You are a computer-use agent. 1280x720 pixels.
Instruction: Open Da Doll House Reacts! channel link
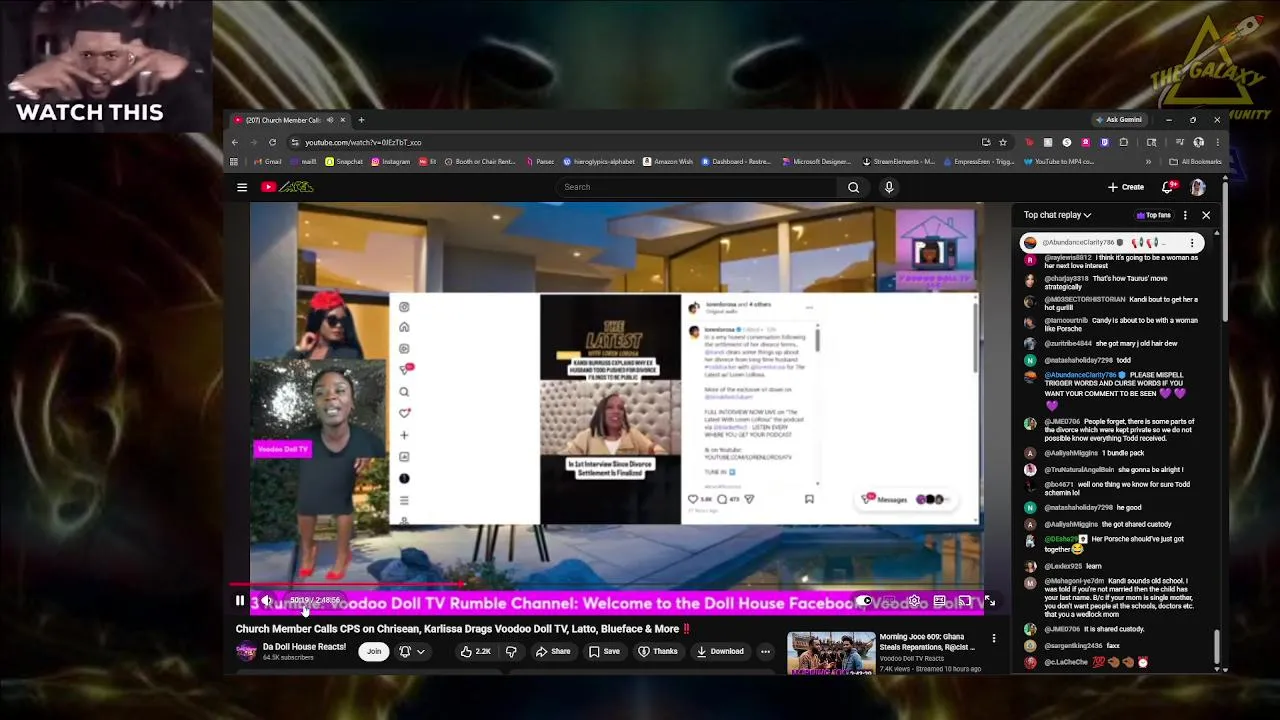304,647
